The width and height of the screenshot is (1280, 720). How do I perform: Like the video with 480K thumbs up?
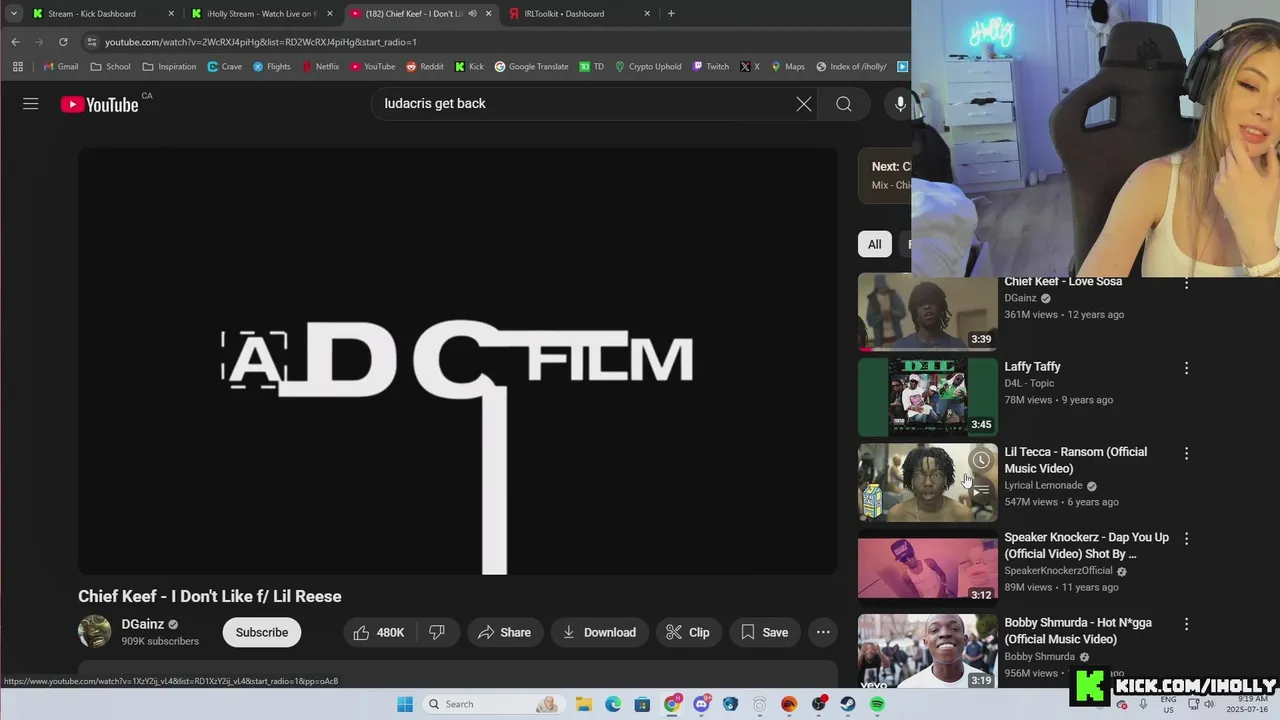pos(378,632)
